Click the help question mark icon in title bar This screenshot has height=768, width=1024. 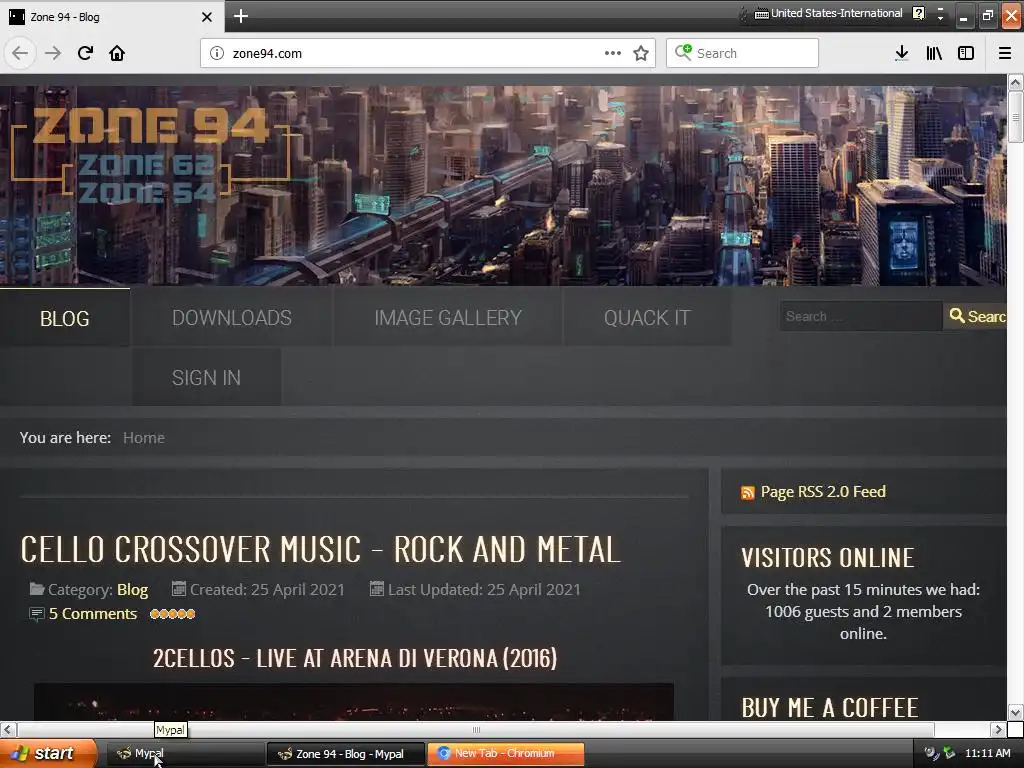coord(918,13)
